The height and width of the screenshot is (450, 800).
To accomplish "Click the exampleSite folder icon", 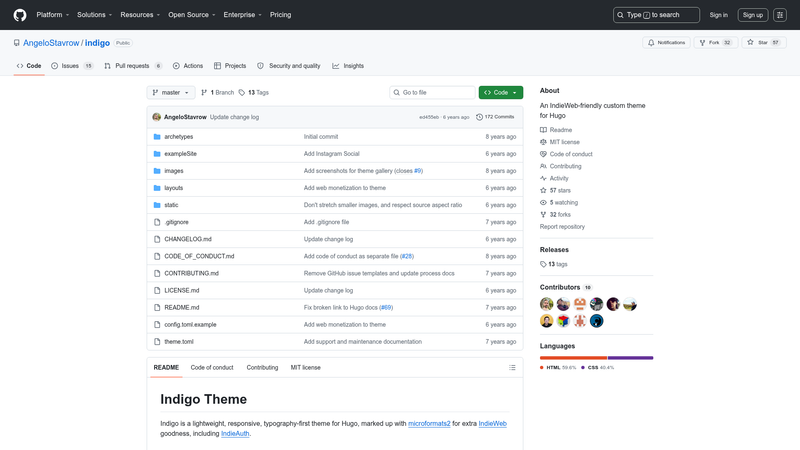I will tap(157, 154).
